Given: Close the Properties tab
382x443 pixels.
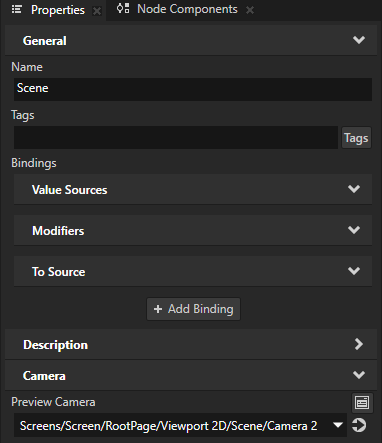Looking at the screenshot, I should [x=97, y=11].
